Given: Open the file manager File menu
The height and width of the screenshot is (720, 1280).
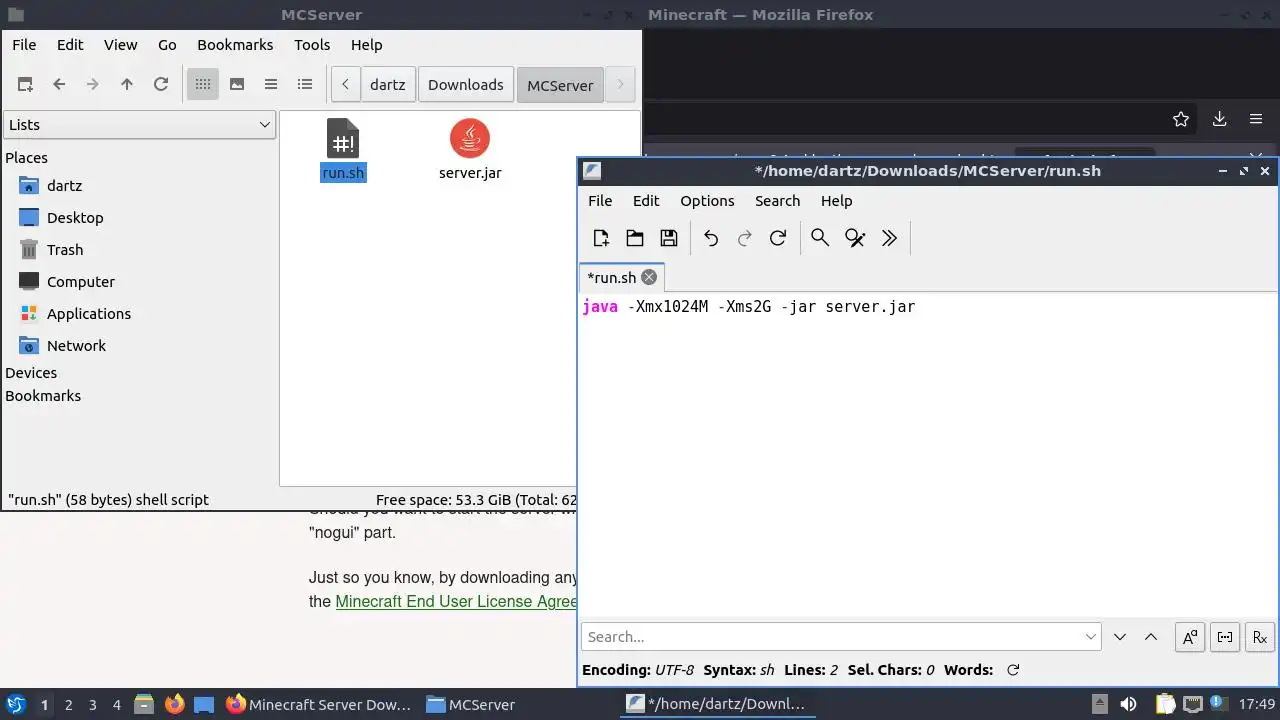Looking at the screenshot, I should pos(24,45).
